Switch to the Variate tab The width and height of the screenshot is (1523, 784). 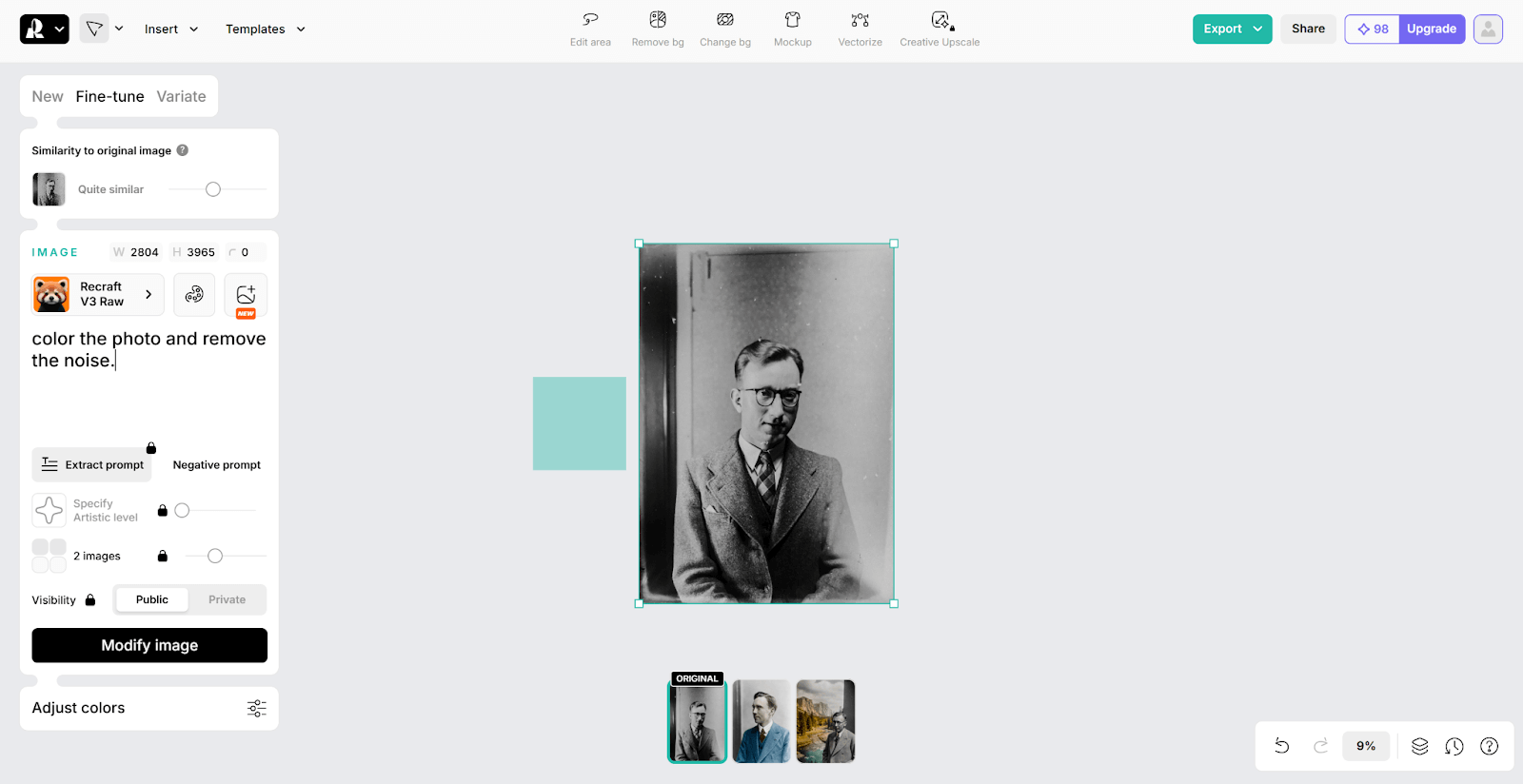click(x=181, y=96)
